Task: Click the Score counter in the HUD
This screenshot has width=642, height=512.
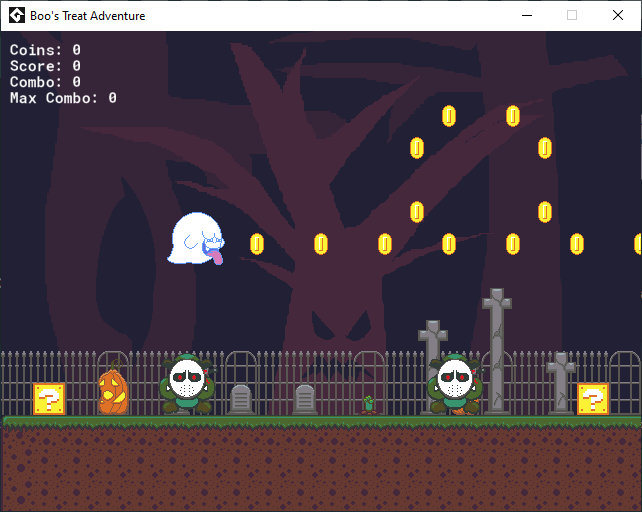Action: click(45, 66)
